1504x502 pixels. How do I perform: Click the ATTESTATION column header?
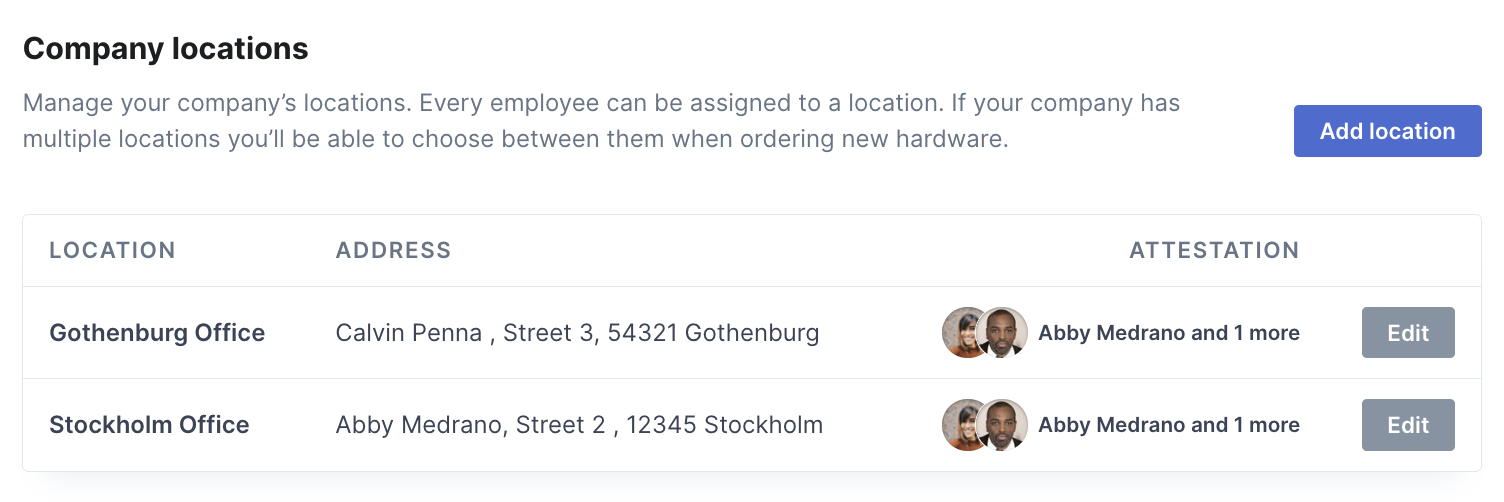click(1214, 250)
